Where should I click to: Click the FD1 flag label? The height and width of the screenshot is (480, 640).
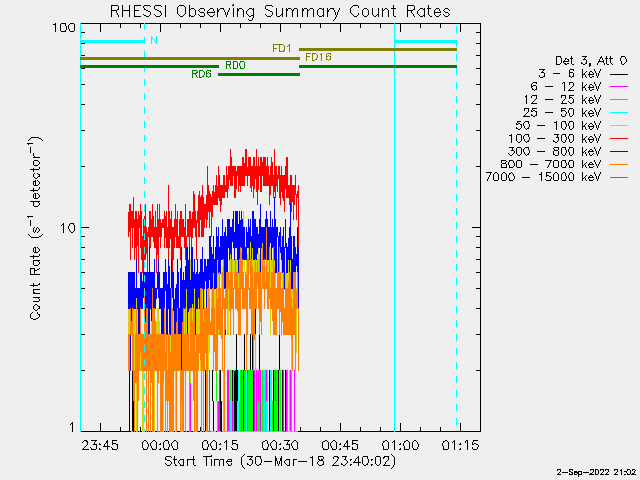coord(282,49)
